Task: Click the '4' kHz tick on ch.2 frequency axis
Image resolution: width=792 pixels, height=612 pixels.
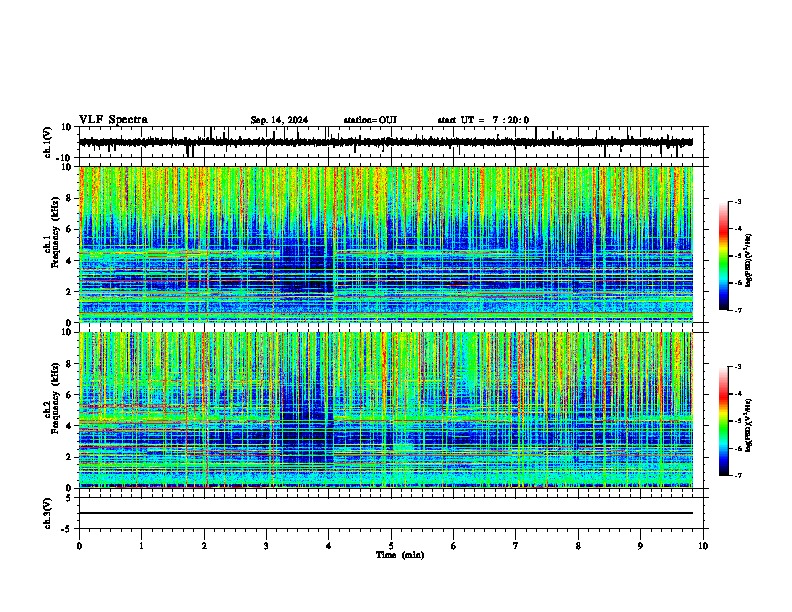Action: click(x=70, y=426)
